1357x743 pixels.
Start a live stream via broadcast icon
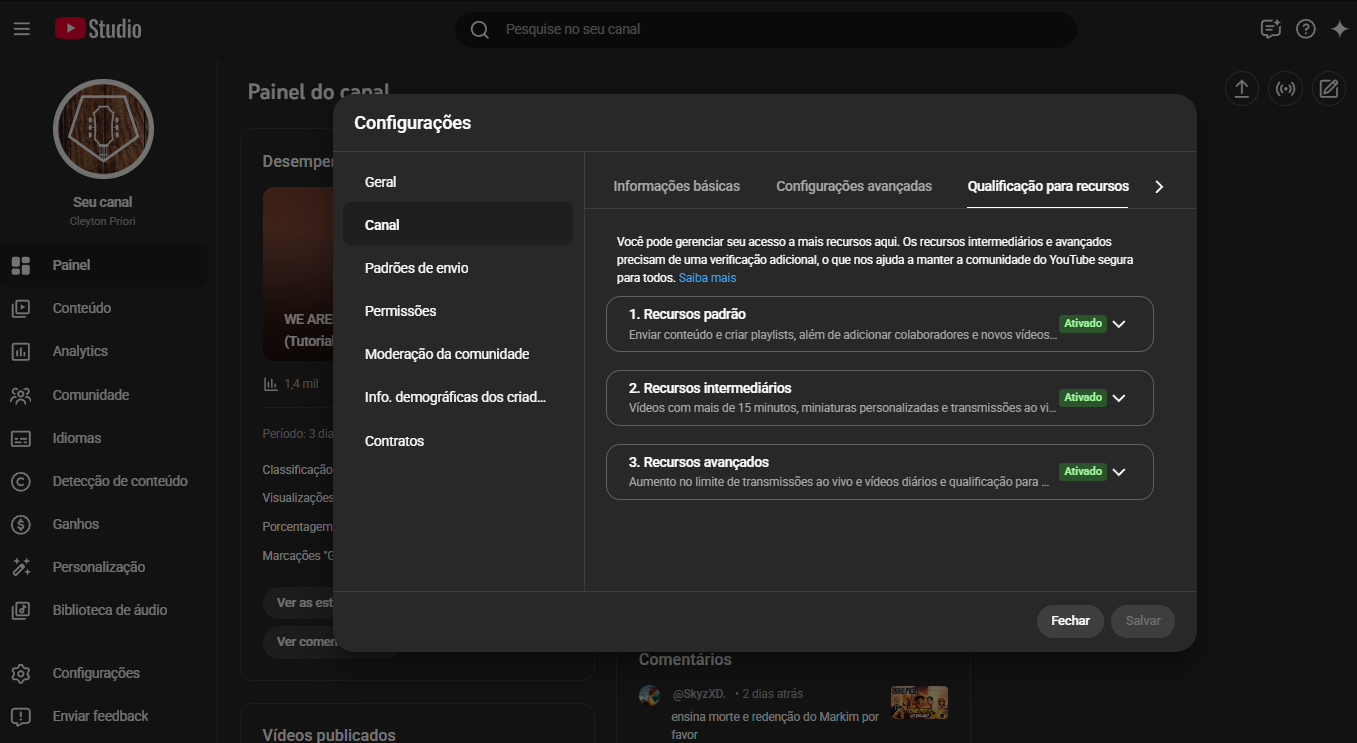click(1285, 89)
